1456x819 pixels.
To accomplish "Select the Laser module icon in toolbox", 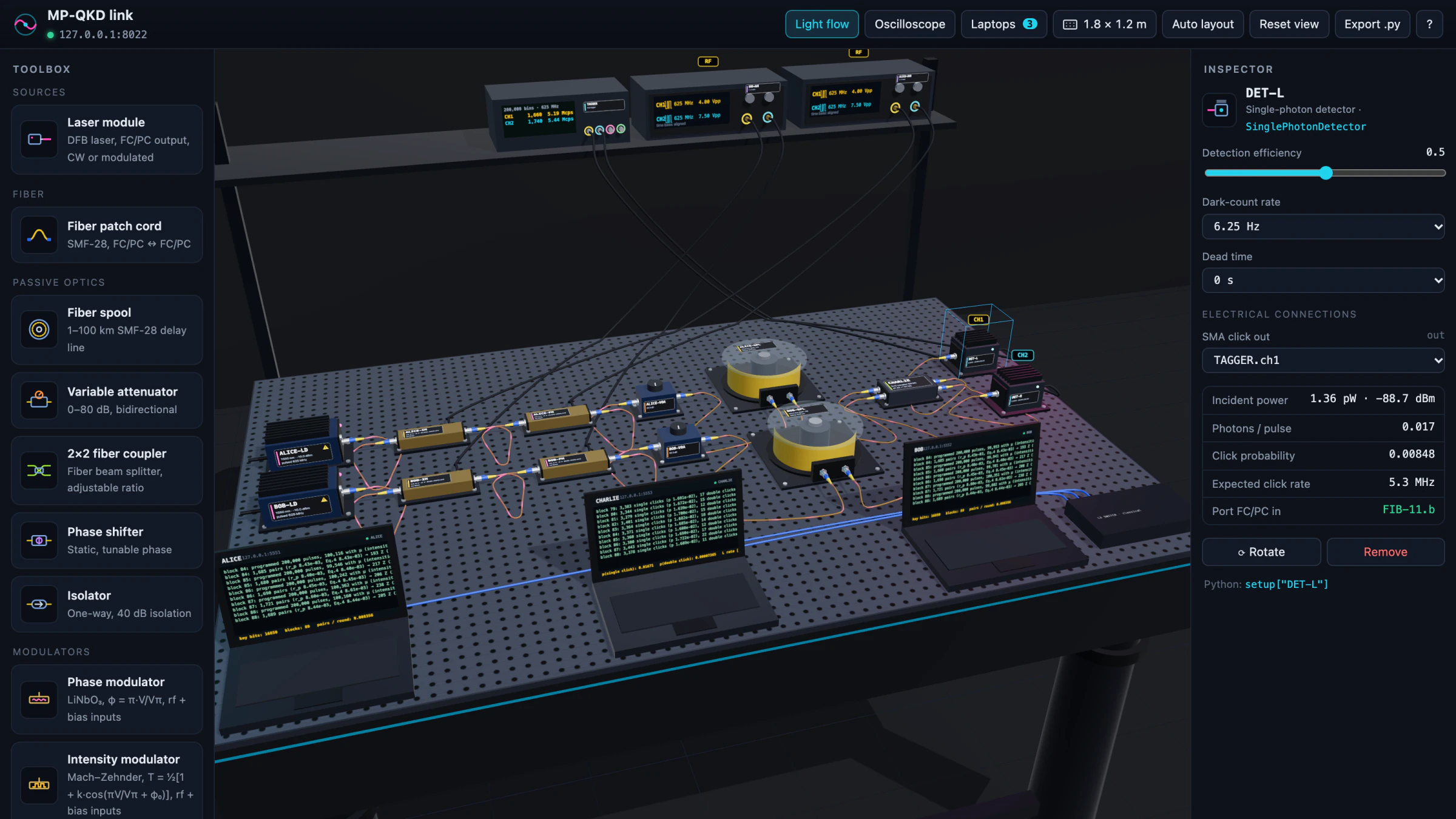I will (39, 140).
